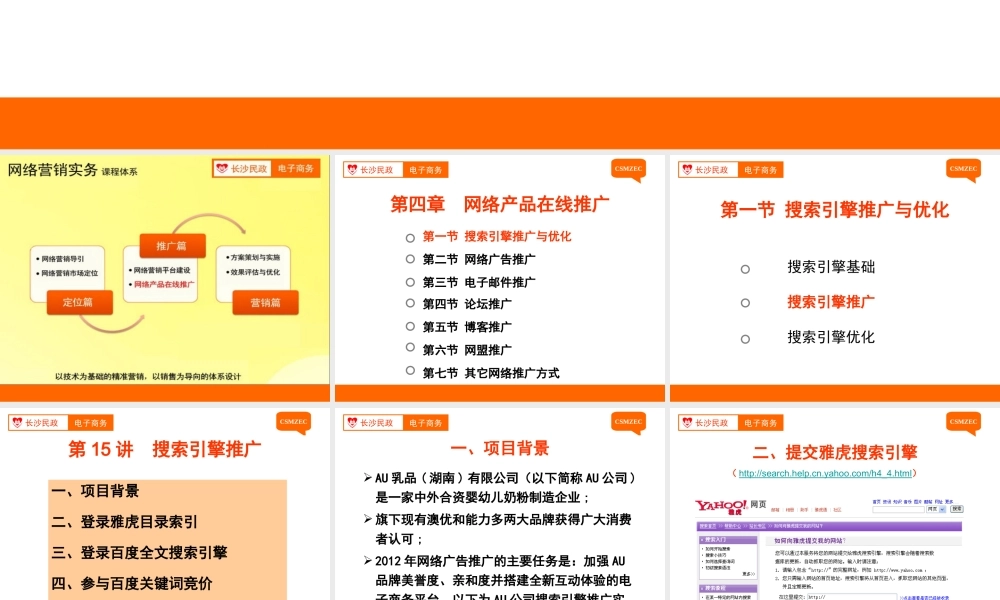Expand the 搜索入门 panel header in the Yahoo page

(727, 540)
